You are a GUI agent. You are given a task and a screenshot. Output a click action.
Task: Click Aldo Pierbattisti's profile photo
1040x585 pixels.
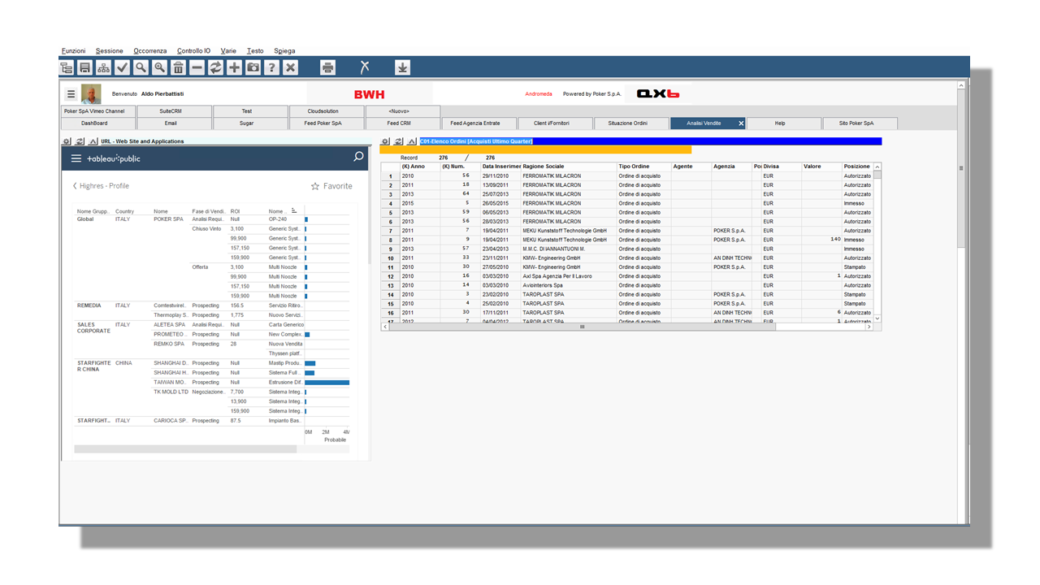click(x=91, y=94)
